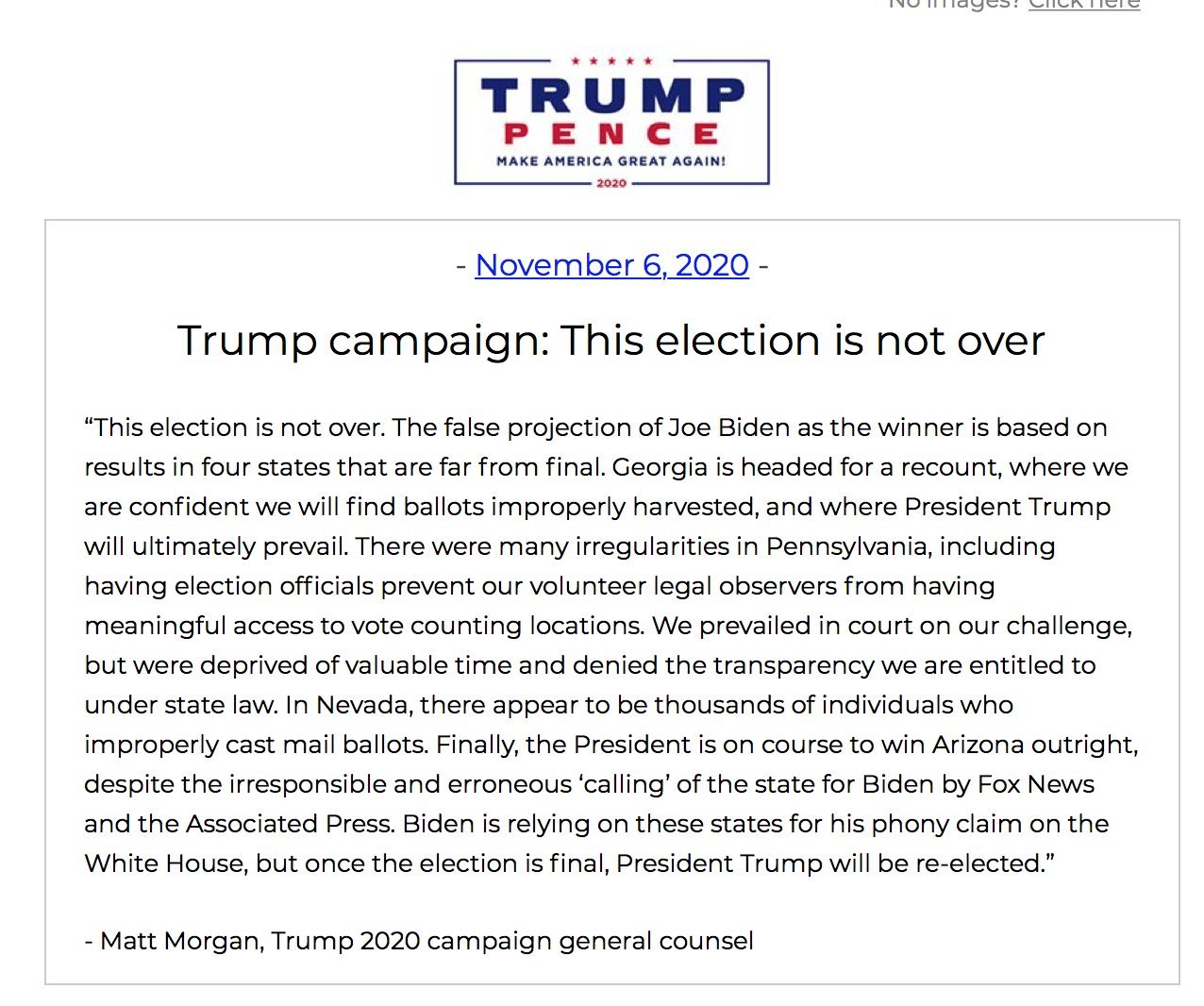
Task: Click the Trump Pence campaign logo
Action: pyautogui.click(x=611, y=122)
